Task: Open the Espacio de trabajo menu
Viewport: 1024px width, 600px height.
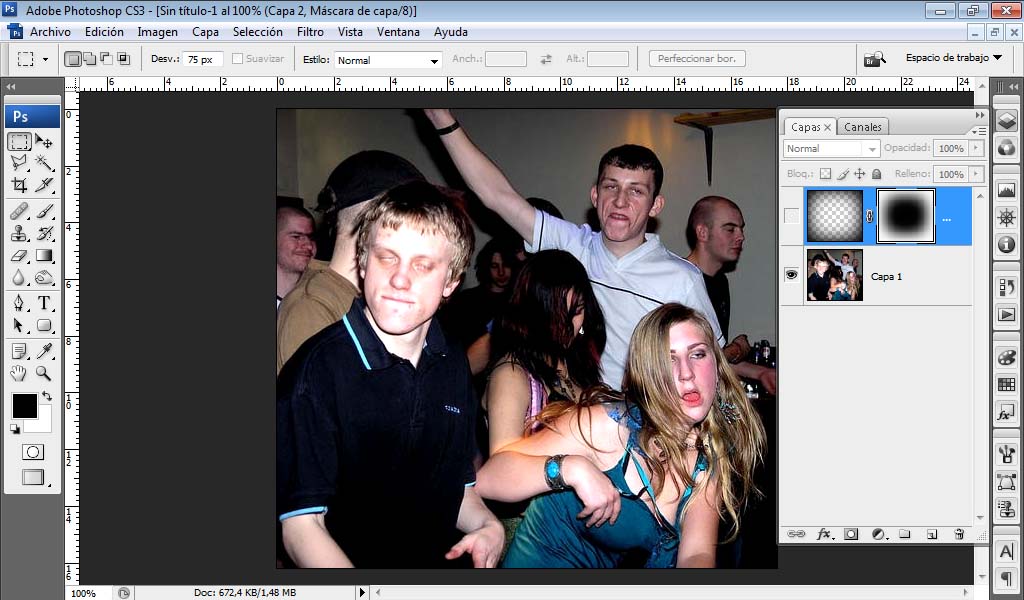Action: tap(953, 57)
